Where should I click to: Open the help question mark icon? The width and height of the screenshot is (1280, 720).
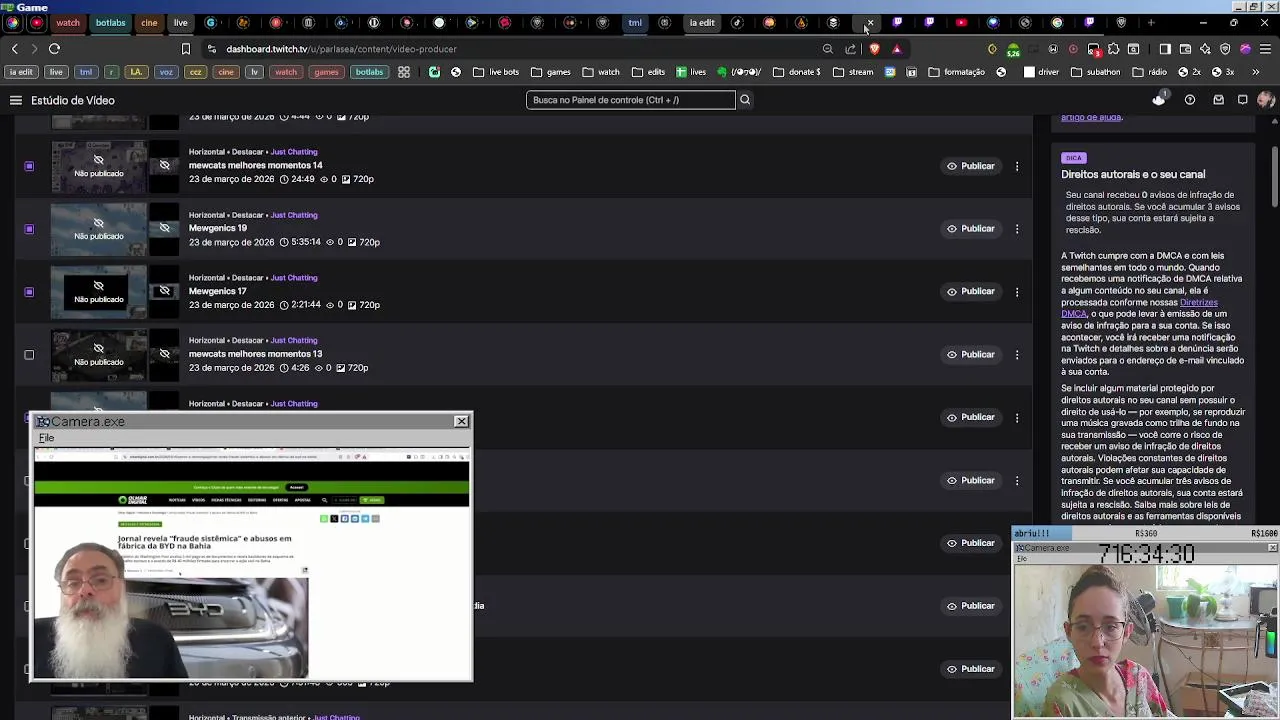click(1190, 100)
